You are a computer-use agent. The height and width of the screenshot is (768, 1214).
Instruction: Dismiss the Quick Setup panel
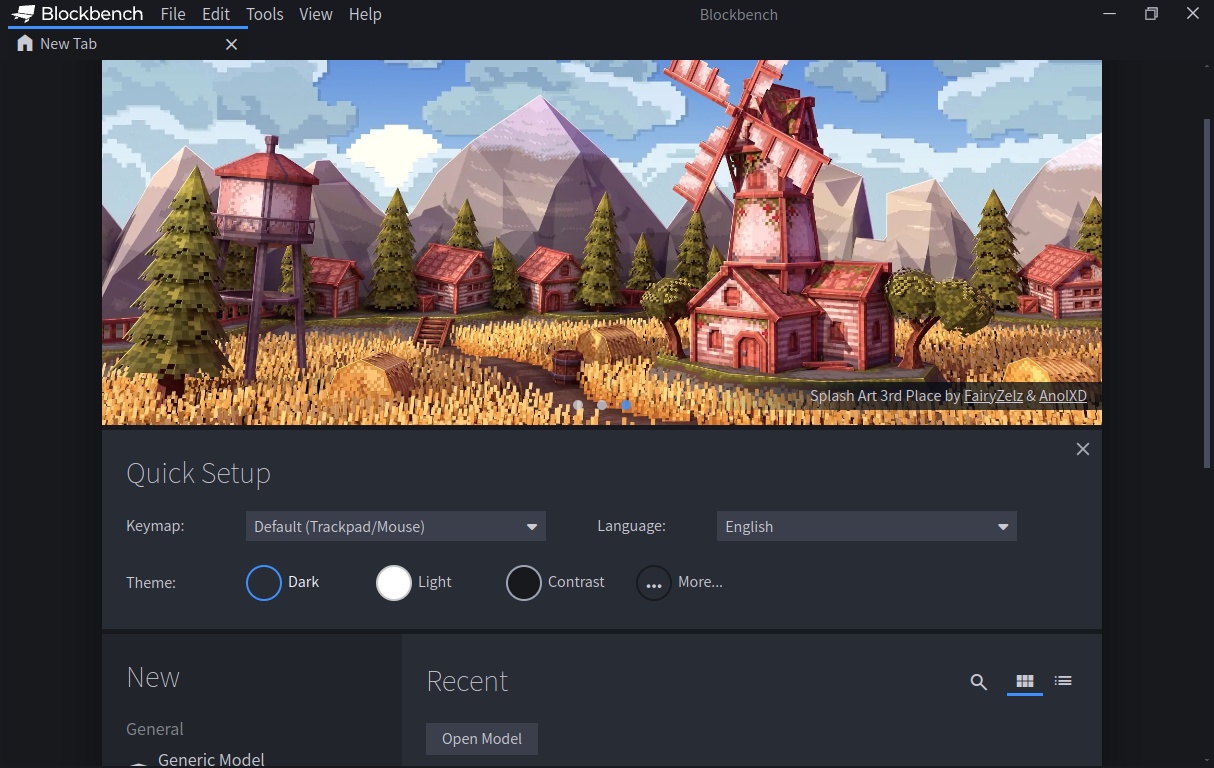click(1082, 449)
